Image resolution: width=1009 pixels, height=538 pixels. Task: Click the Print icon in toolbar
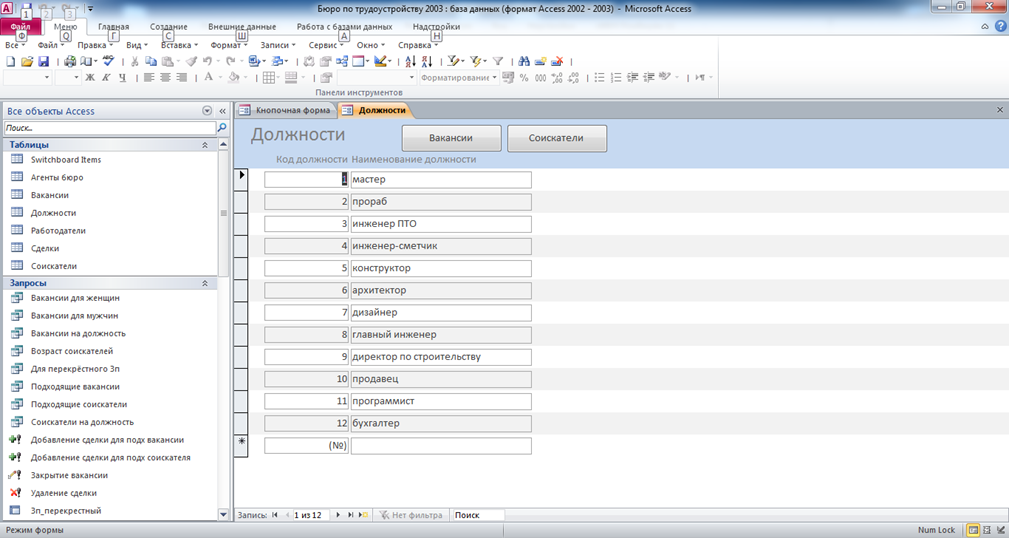point(69,61)
